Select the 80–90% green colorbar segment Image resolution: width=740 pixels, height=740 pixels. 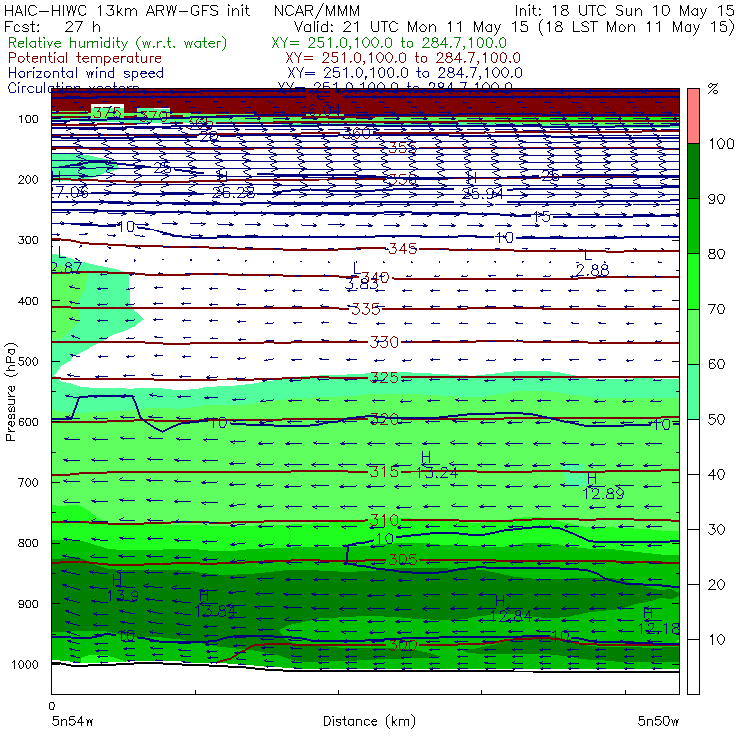[693, 226]
